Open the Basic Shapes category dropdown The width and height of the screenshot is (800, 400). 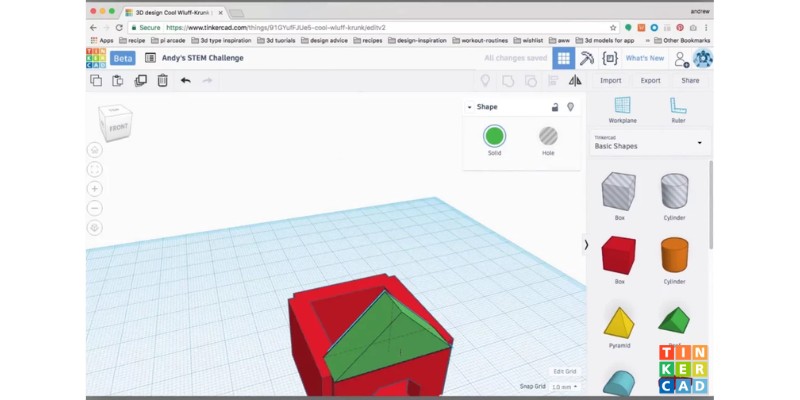649,142
